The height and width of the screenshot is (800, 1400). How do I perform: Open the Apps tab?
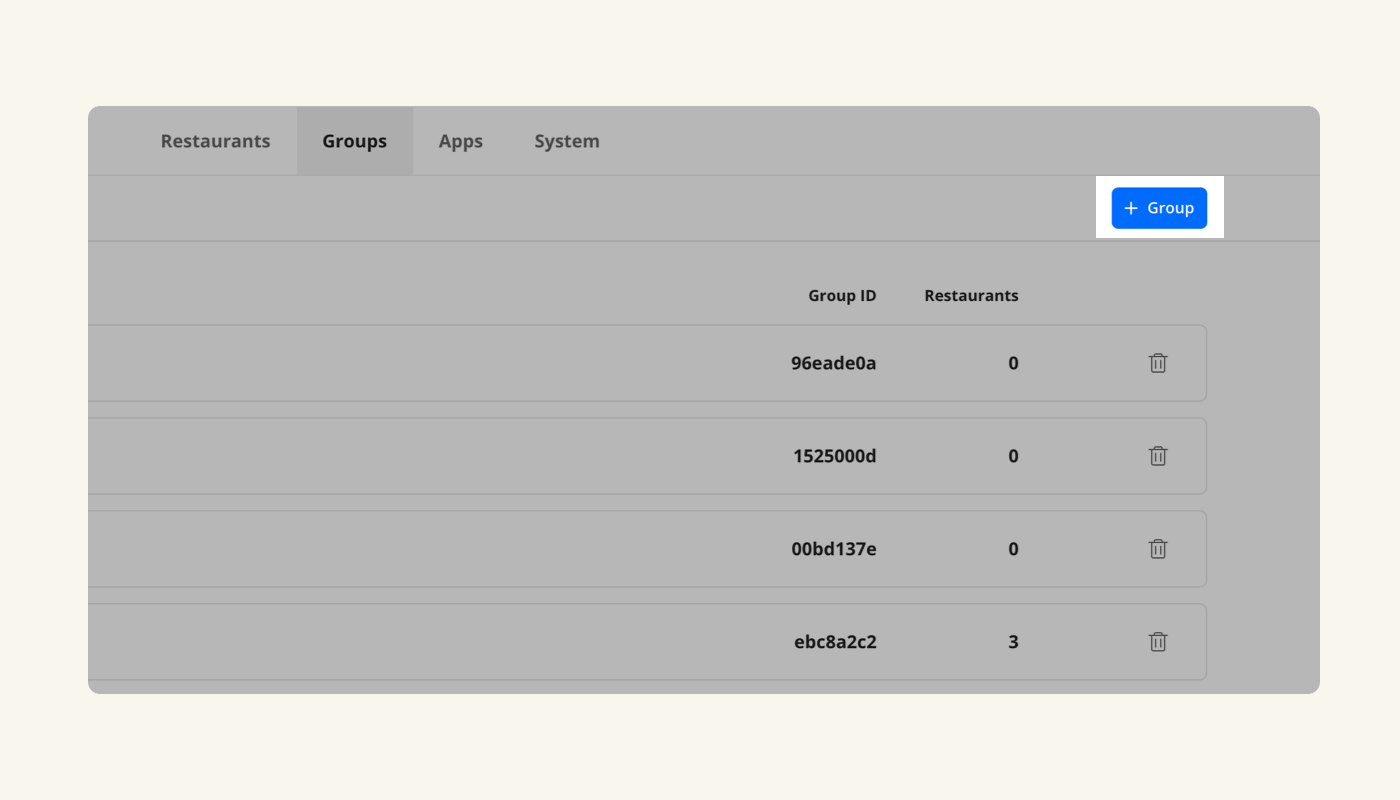[x=460, y=141]
